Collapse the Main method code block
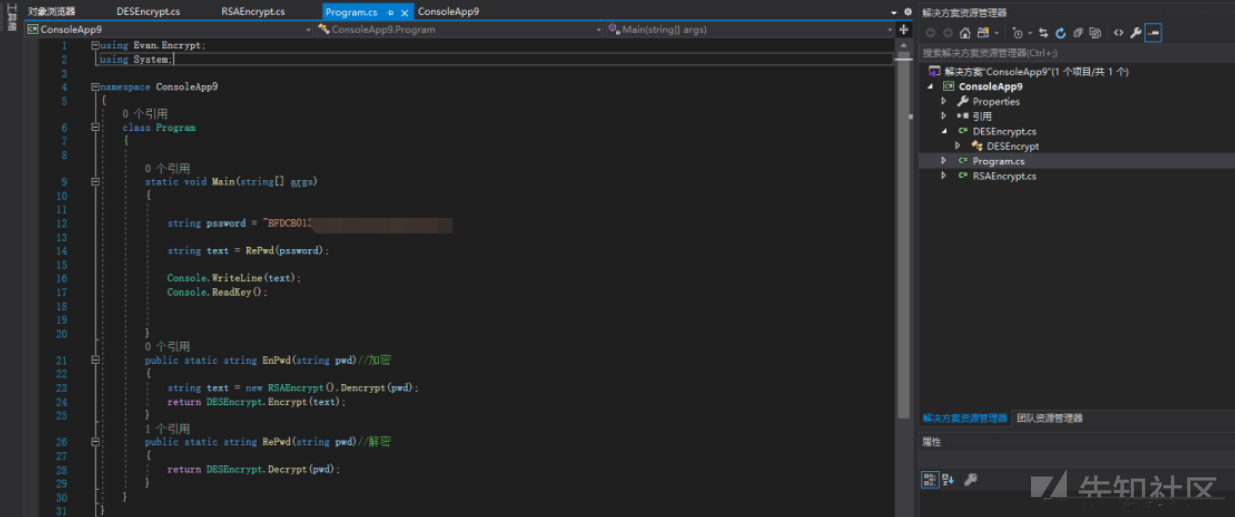This screenshot has height=517, width=1235. [95, 182]
